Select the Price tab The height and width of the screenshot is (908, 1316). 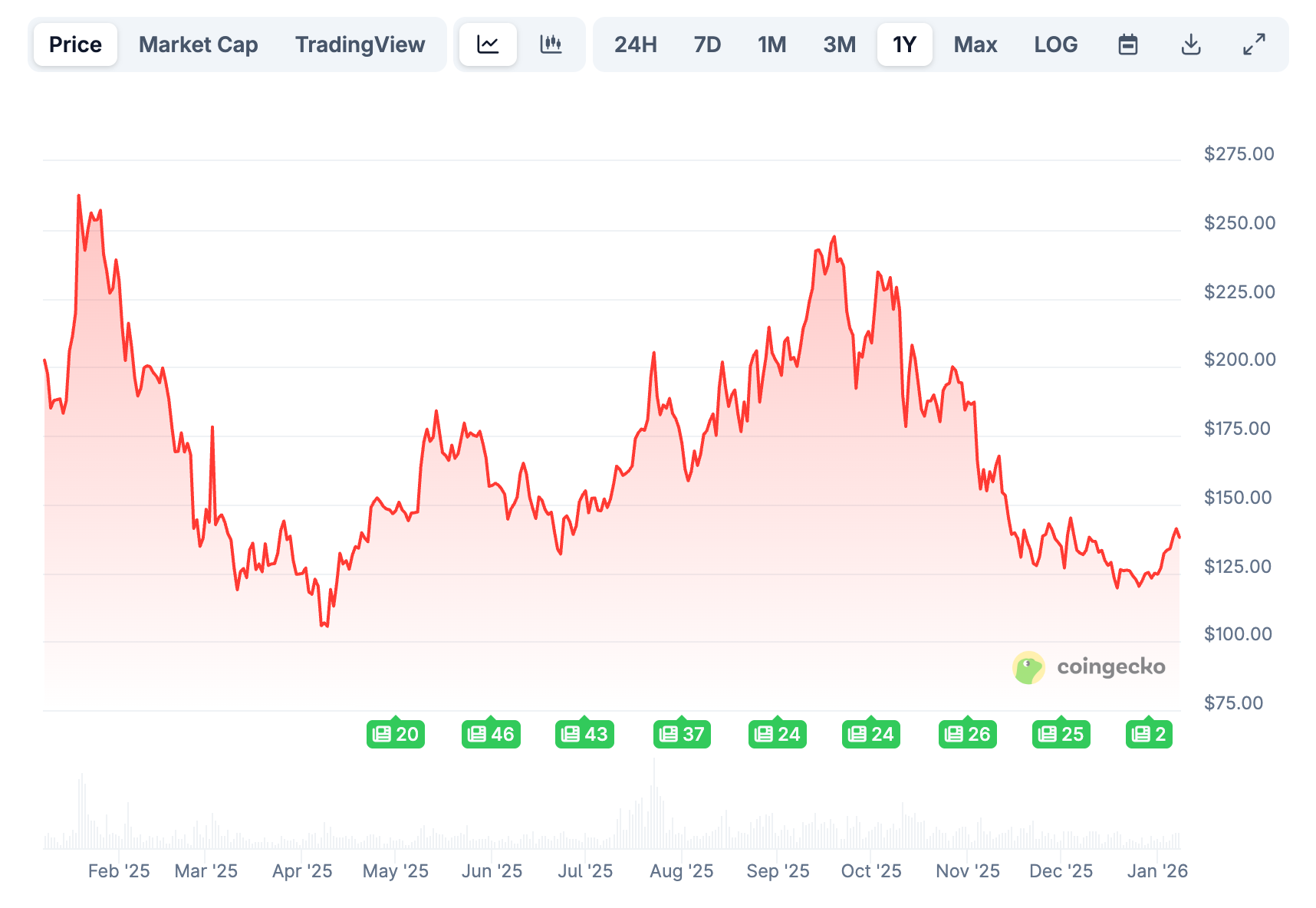[x=75, y=44]
